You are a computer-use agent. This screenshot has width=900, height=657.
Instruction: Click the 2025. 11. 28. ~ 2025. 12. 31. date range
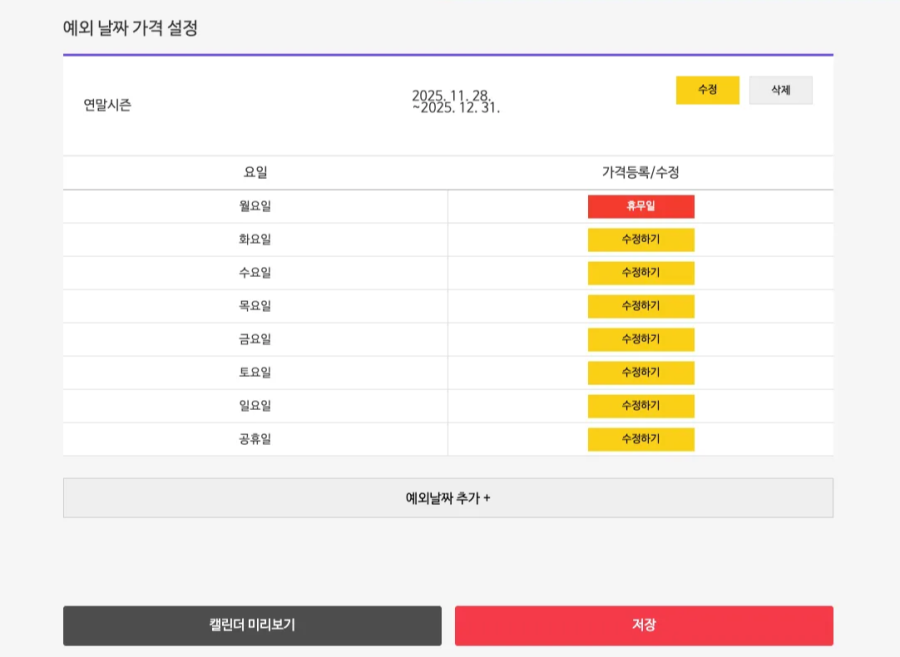456,102
